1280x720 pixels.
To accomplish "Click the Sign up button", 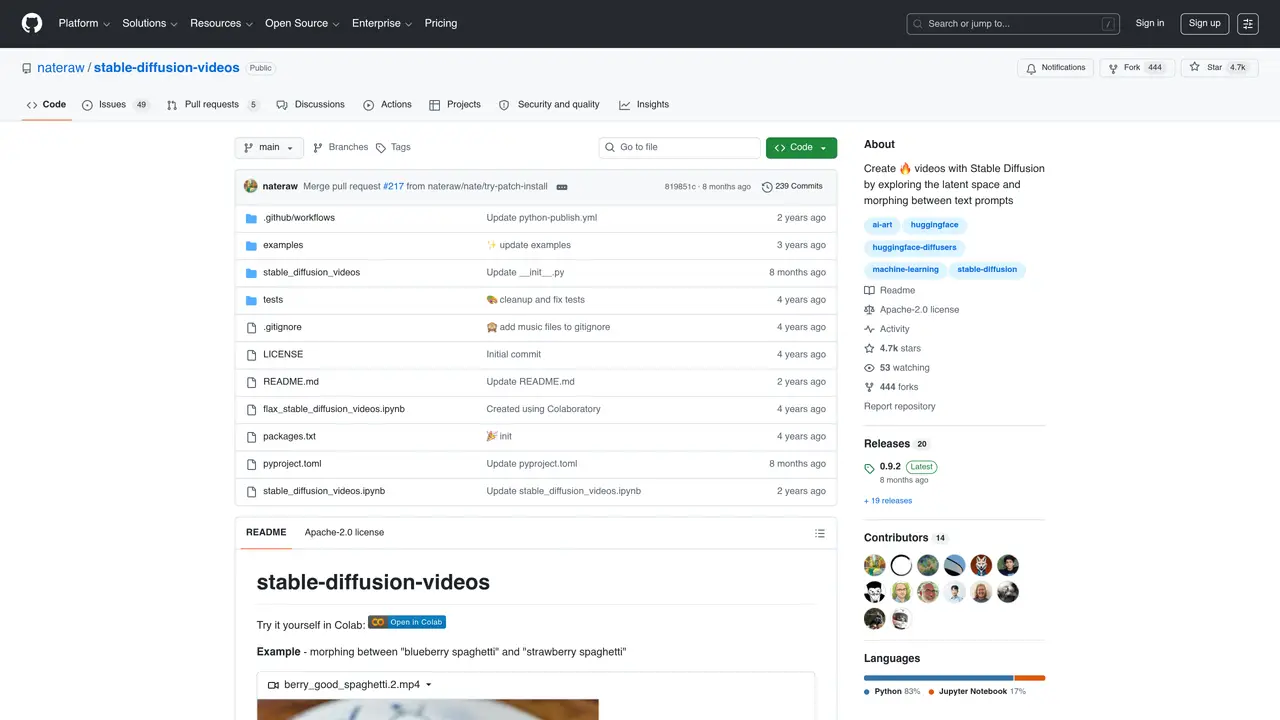I will click(1204, 23).
